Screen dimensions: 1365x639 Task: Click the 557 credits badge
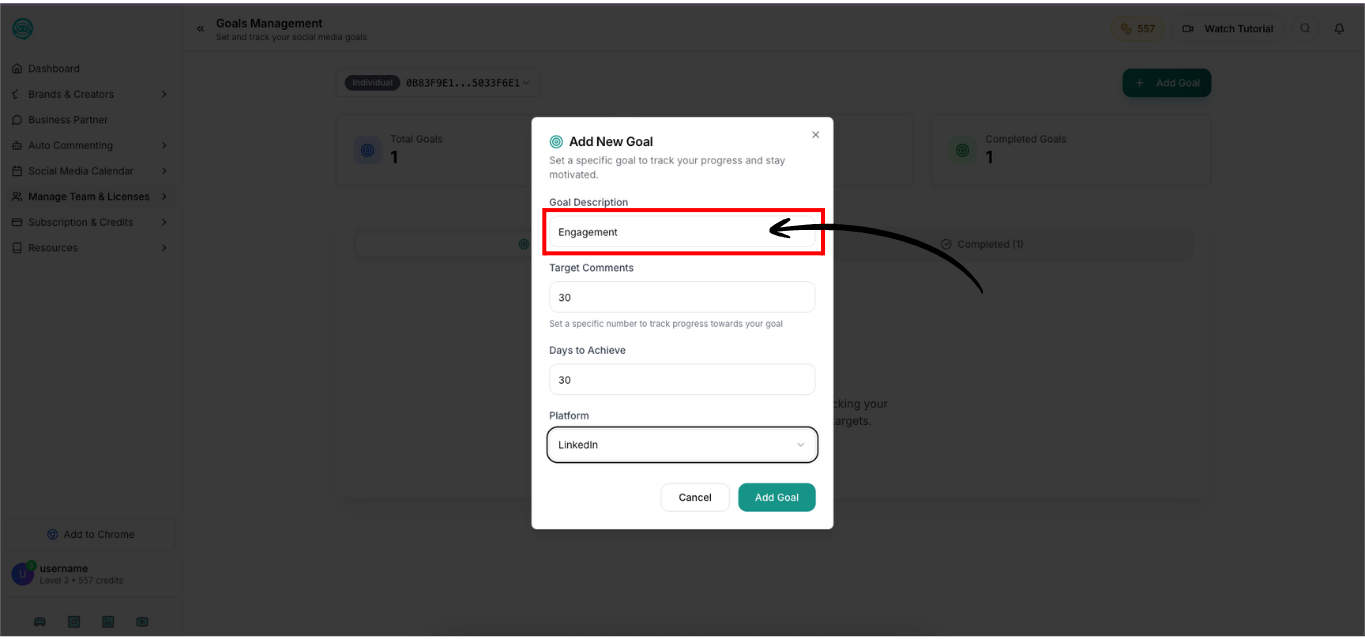tap(1138, 29)
